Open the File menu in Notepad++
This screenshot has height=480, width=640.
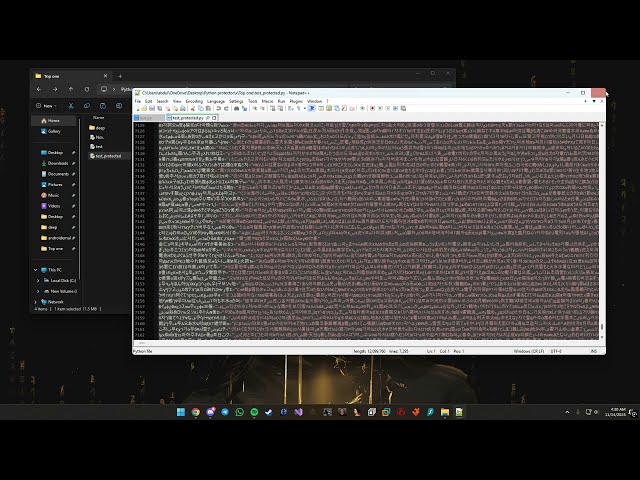[x=138, y=101]
